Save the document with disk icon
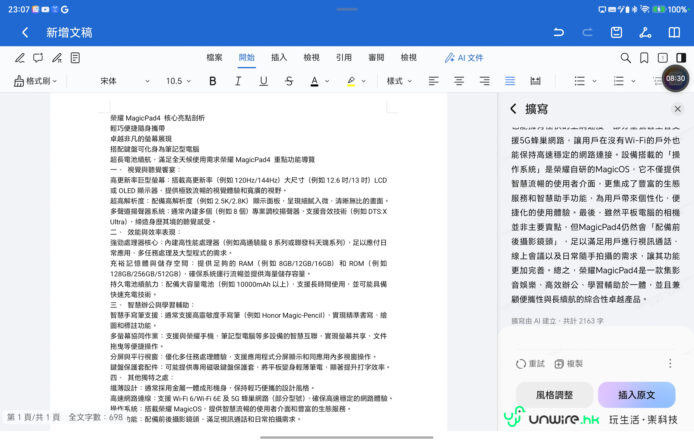Viewport: 694px width, 444px height. pos(616,32)
